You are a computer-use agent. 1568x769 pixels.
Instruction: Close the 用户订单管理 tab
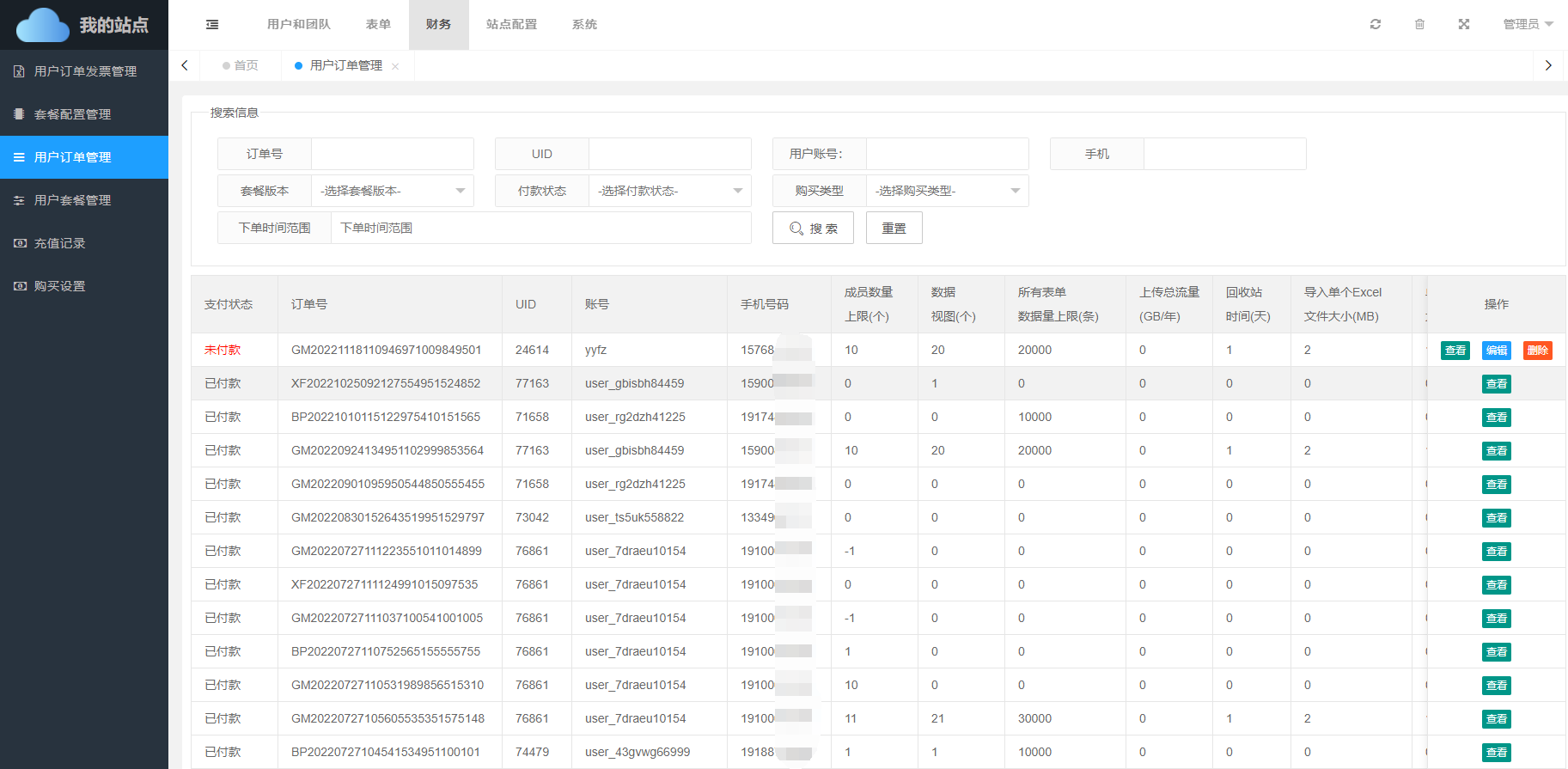(395, 66)
